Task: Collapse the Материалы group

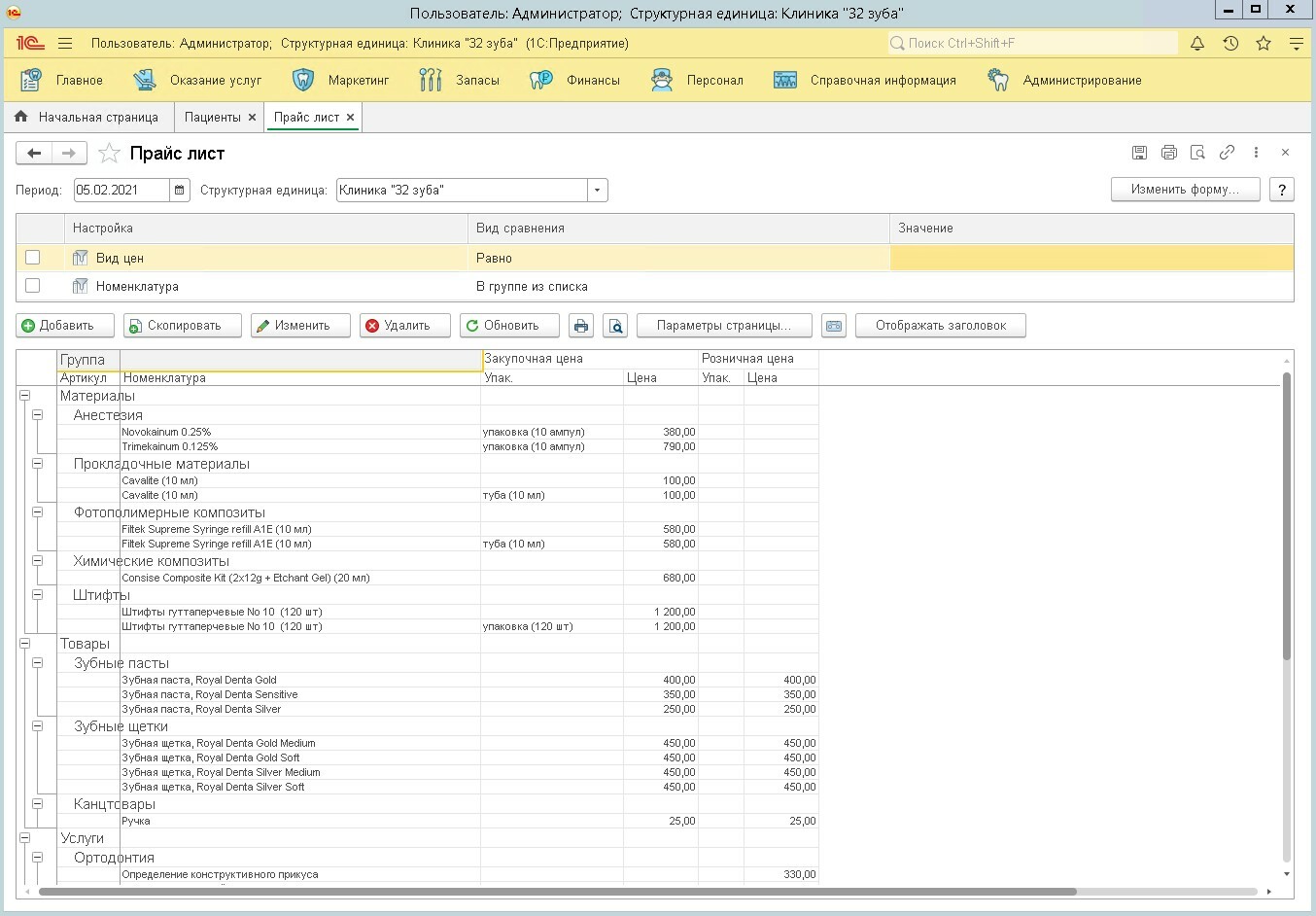Action: 24,396
